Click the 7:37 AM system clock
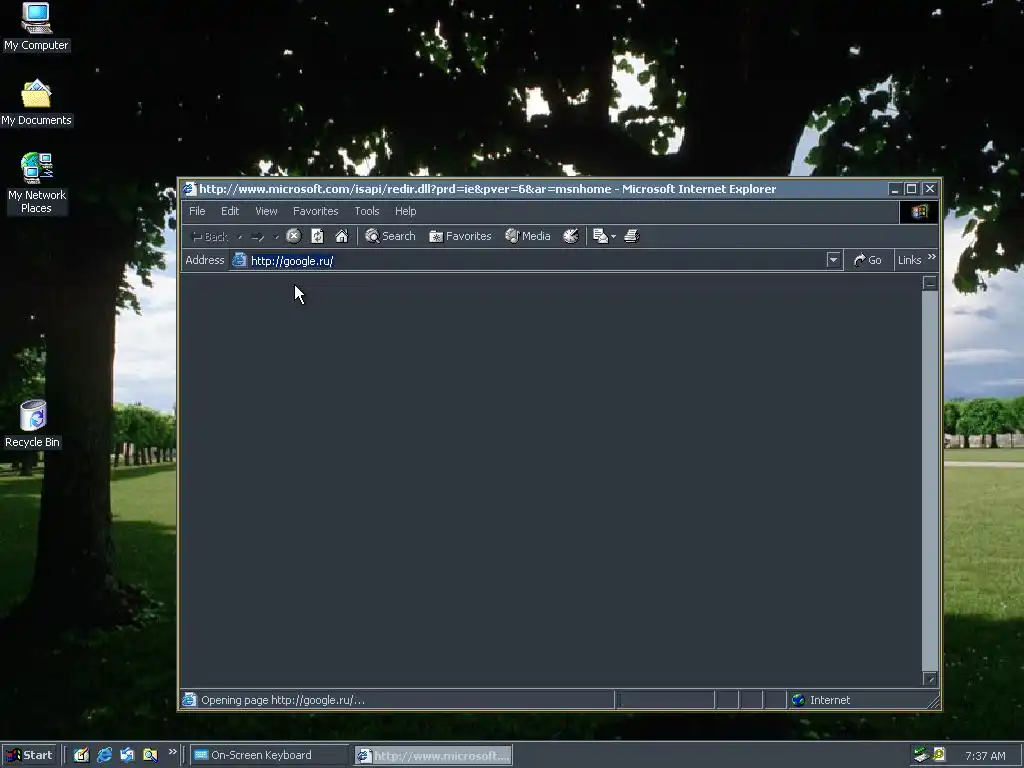 click(985, 756)
